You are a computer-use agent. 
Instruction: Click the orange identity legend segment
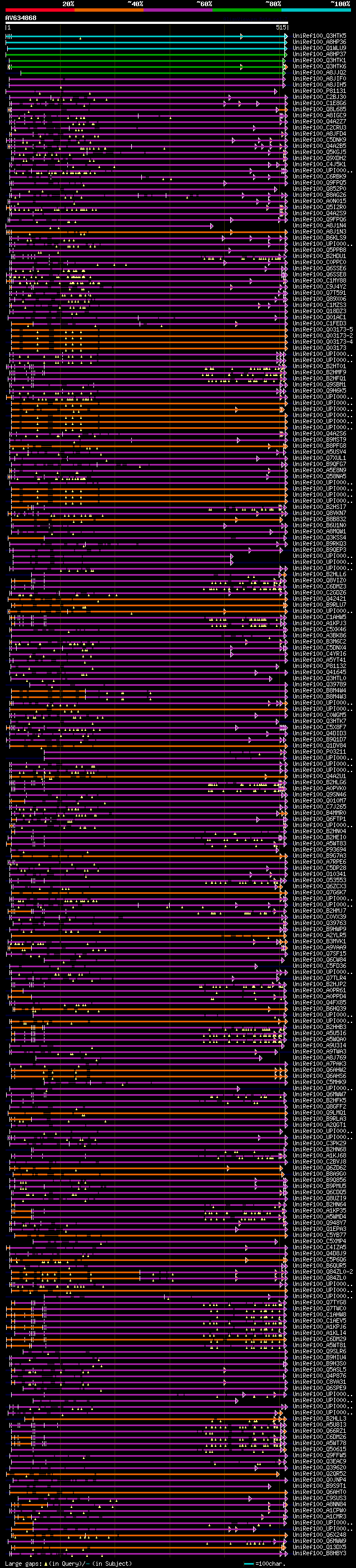[x=109, y=10]
